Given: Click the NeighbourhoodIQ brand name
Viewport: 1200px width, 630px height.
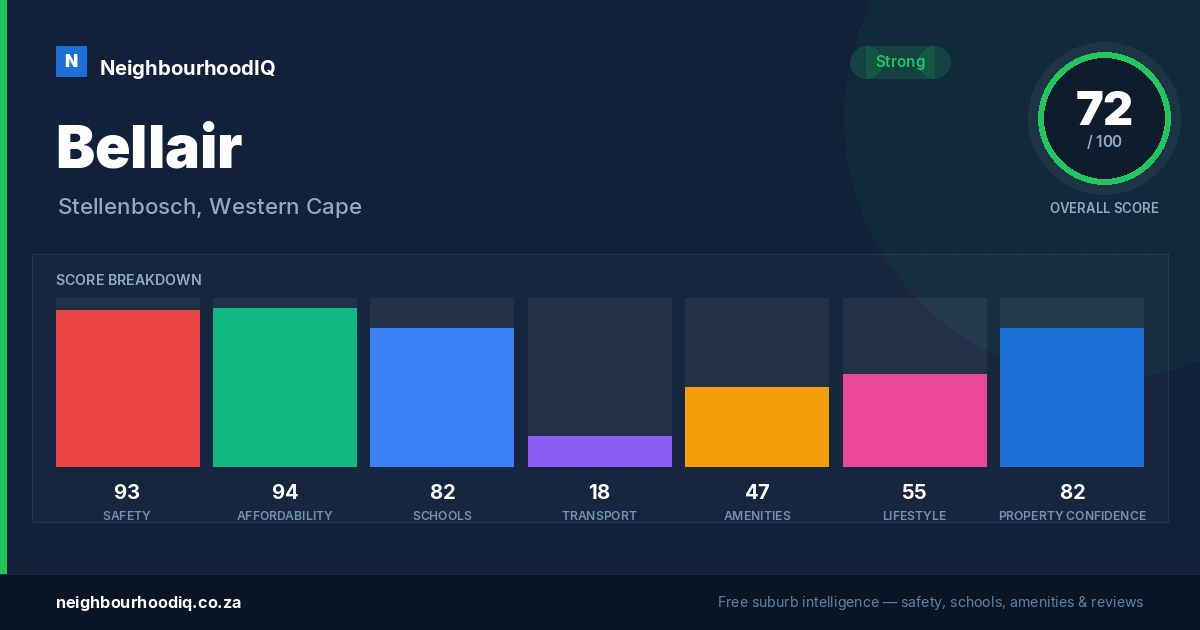Looking at the screenshot, I should pyautogui.click(x=187, y=68).
